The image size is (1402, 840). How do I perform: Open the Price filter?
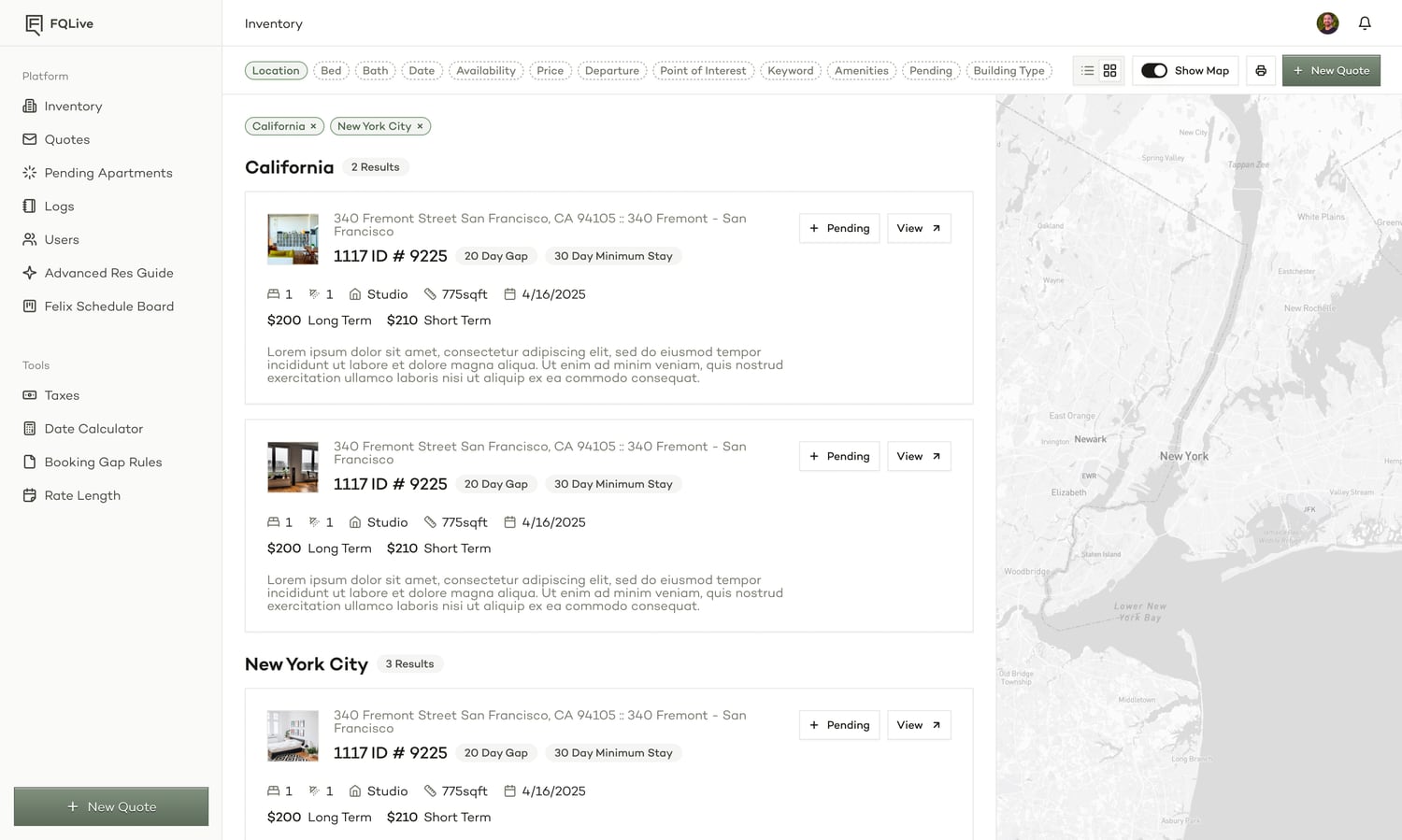(551, 71)
